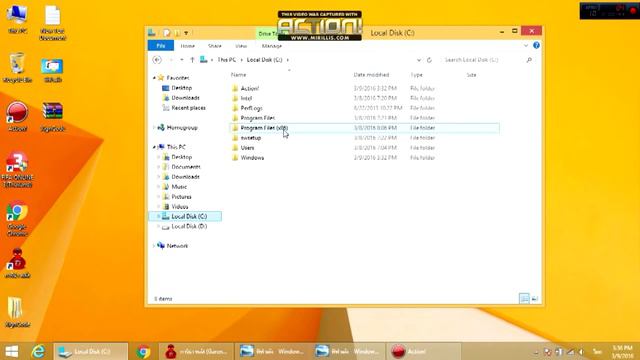The image size is (640, 360).
Task: Switch to the Home ribbon tab
Action: pyautogui.click(x=187, y=46)
